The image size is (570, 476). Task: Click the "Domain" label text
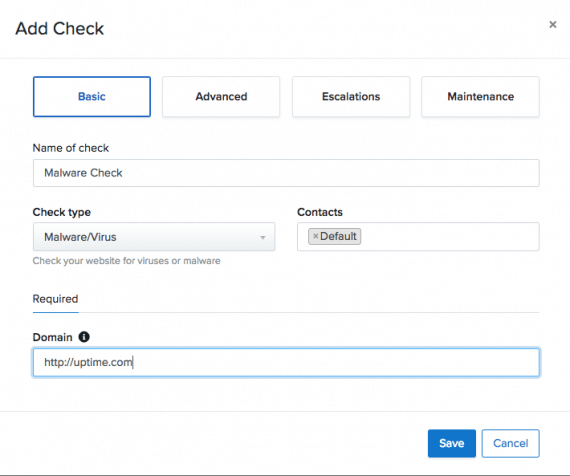pos(52,337)
